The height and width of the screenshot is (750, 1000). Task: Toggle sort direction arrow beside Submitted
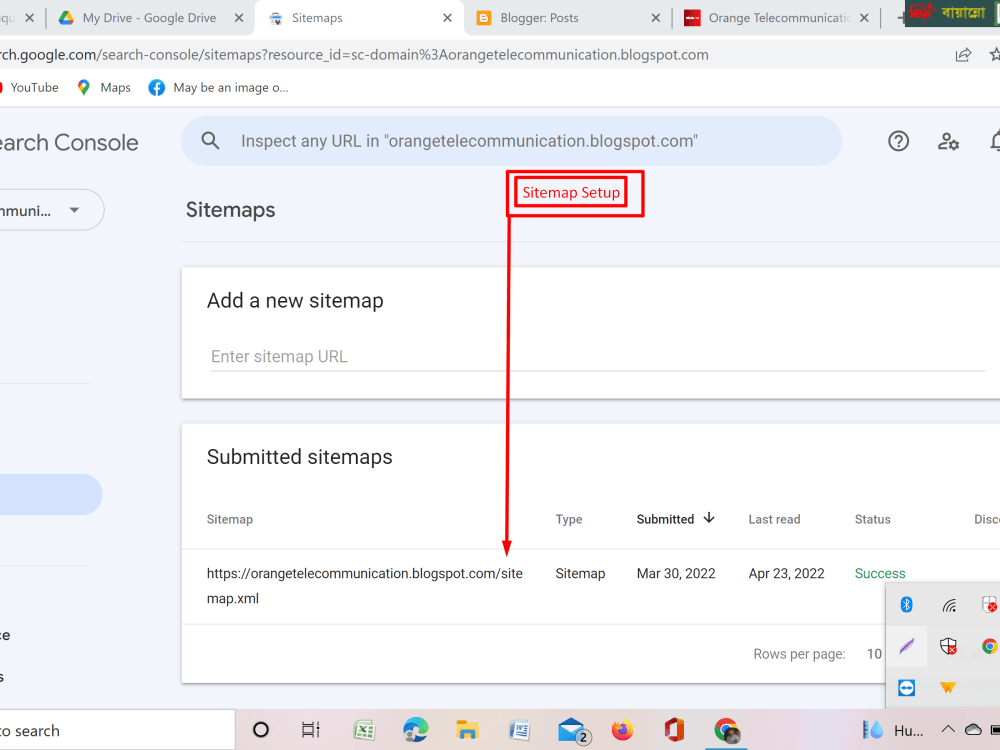(709, 518)
